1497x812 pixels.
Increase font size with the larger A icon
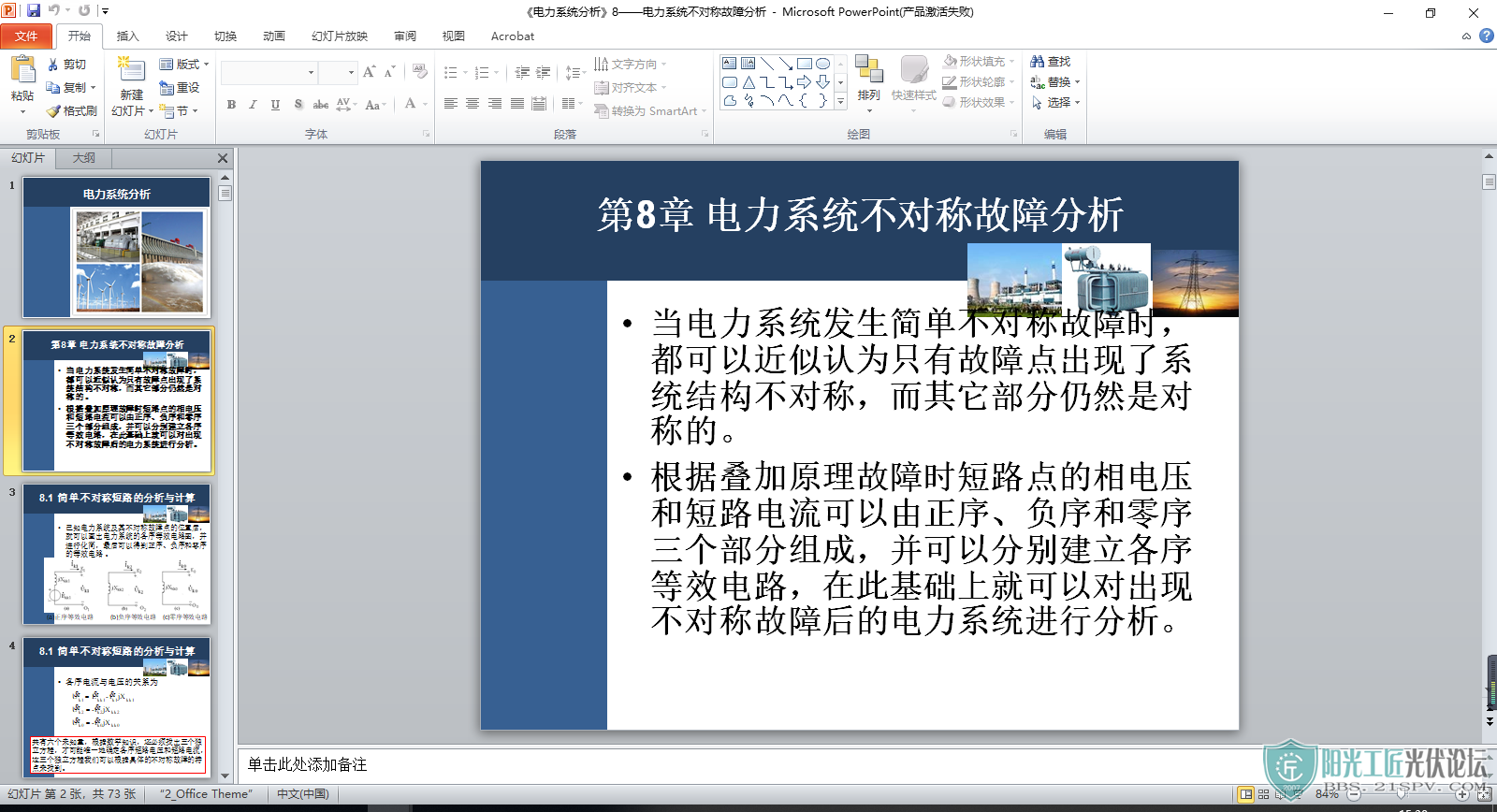(x=369, y=72)
